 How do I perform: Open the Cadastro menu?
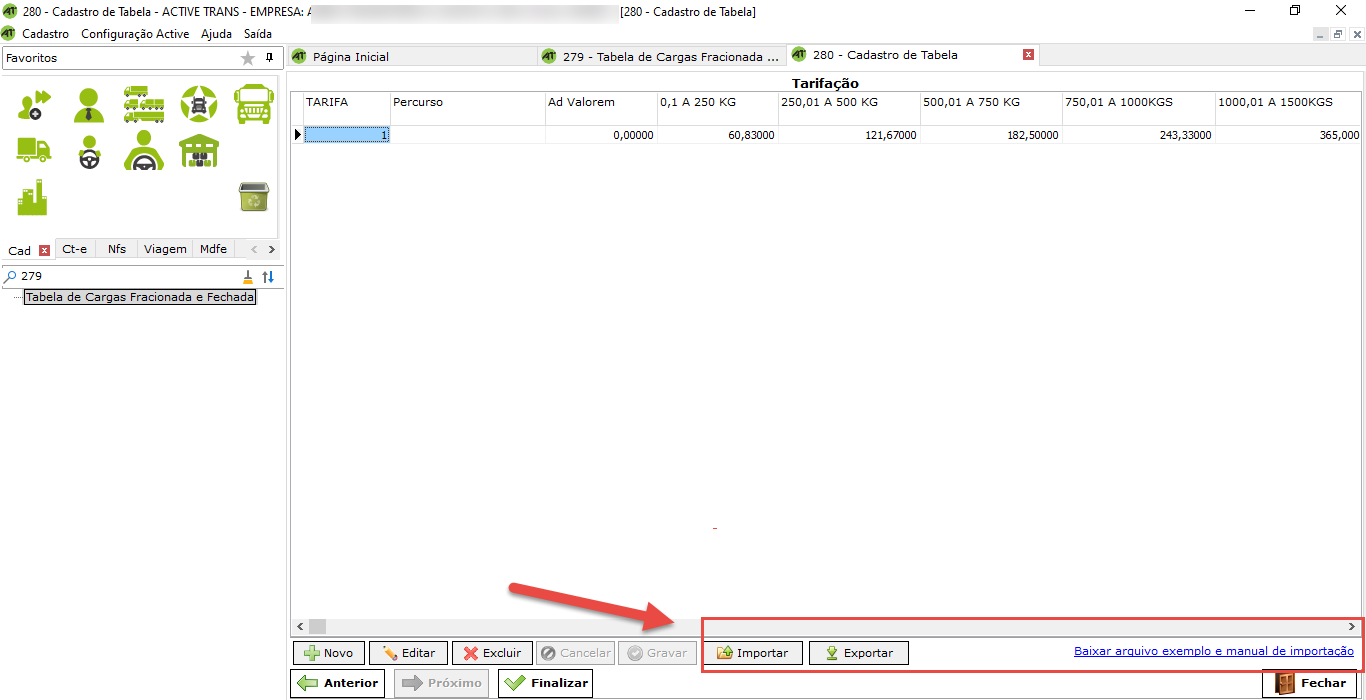[46, 34]
